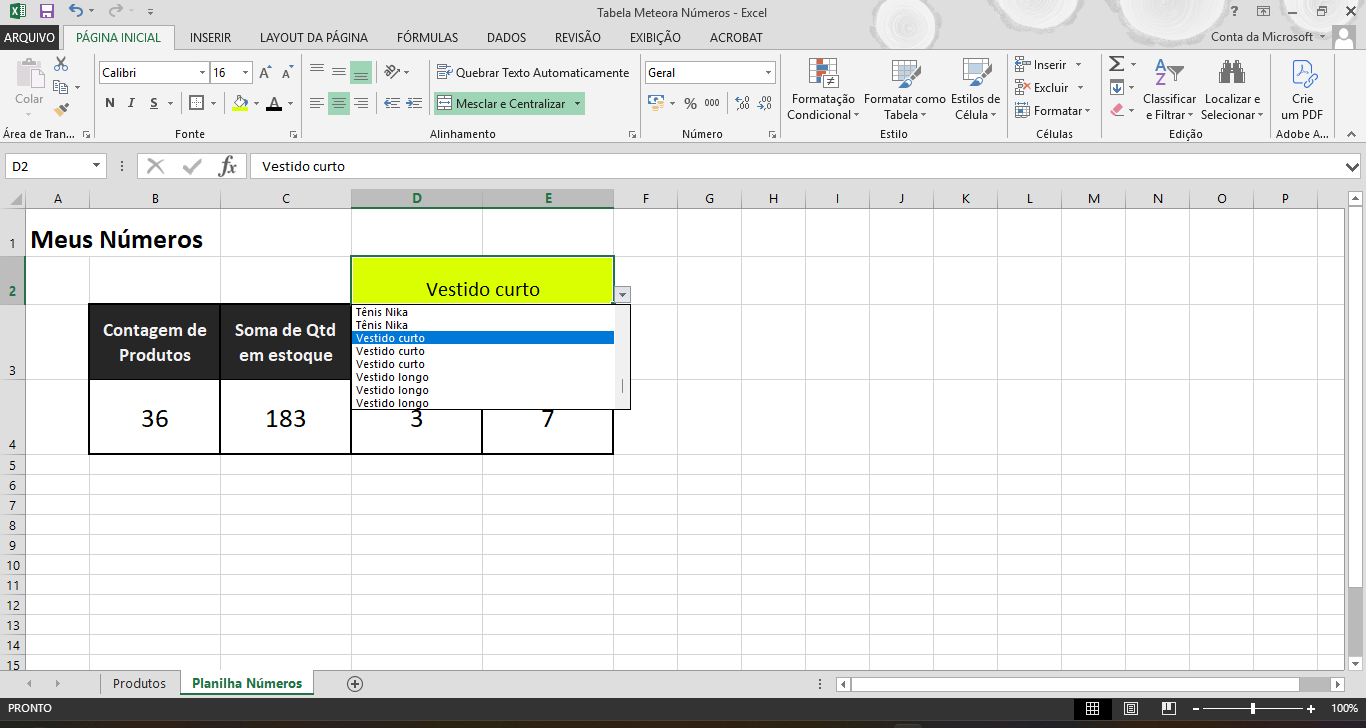Toggle bottom vertical alignment
This screenshot has height=728, width=1366.
pyautogui.click(x=361, y=72)
